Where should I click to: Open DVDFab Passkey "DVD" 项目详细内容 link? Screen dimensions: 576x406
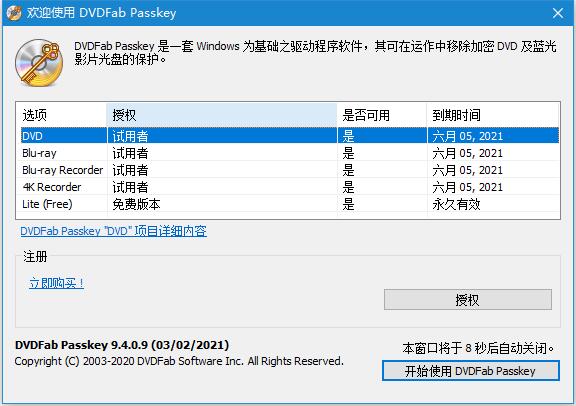(x=114, y=231)
